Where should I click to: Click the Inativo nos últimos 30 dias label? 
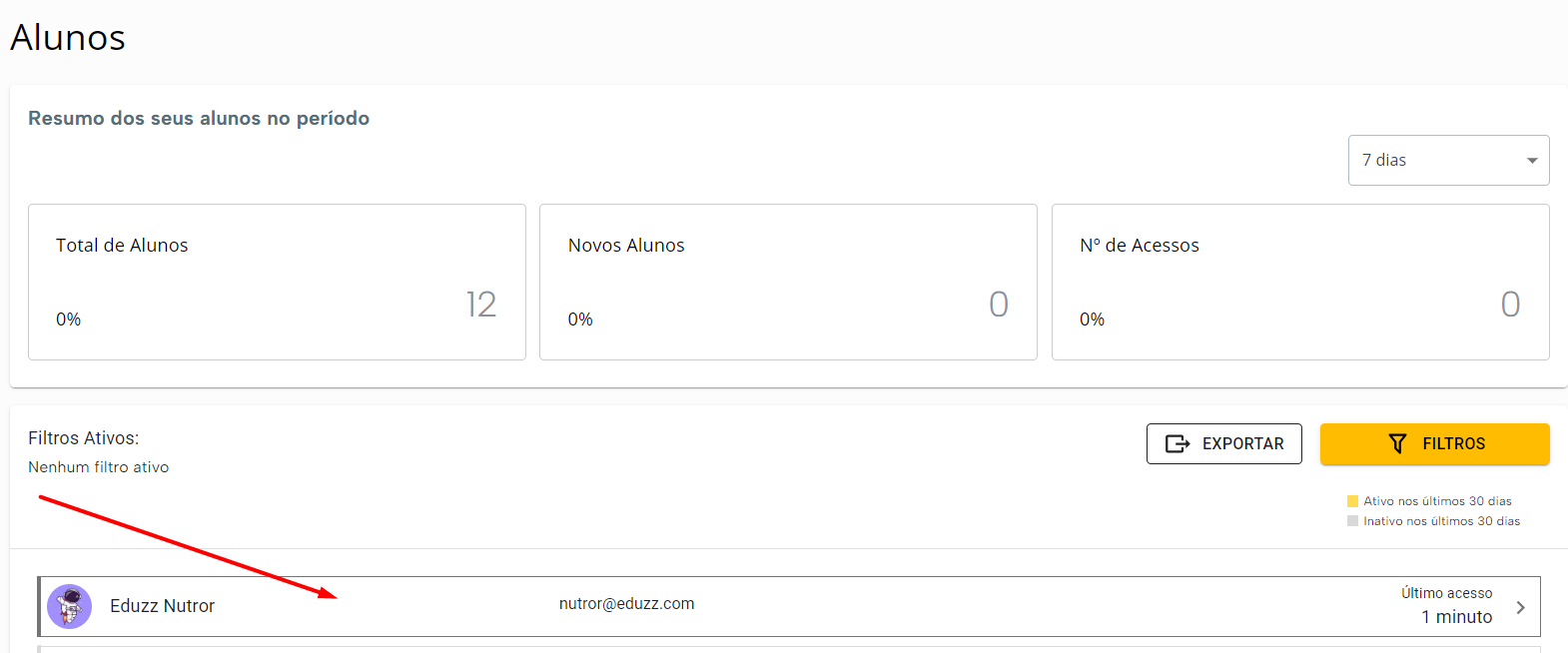point(1441,521)
